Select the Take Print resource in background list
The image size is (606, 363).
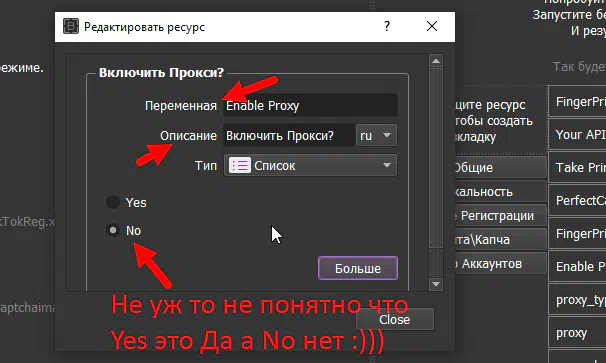tap(577, 167)
